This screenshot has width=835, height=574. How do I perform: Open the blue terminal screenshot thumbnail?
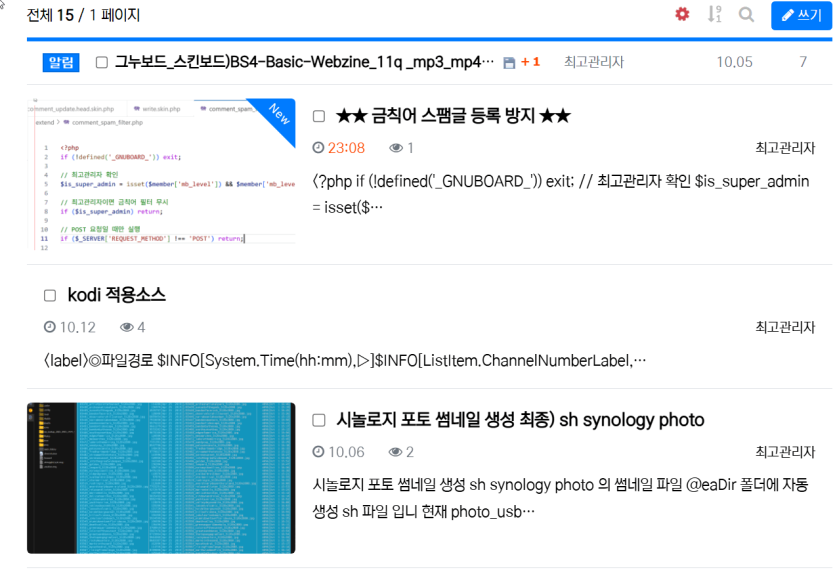(161, 478)
